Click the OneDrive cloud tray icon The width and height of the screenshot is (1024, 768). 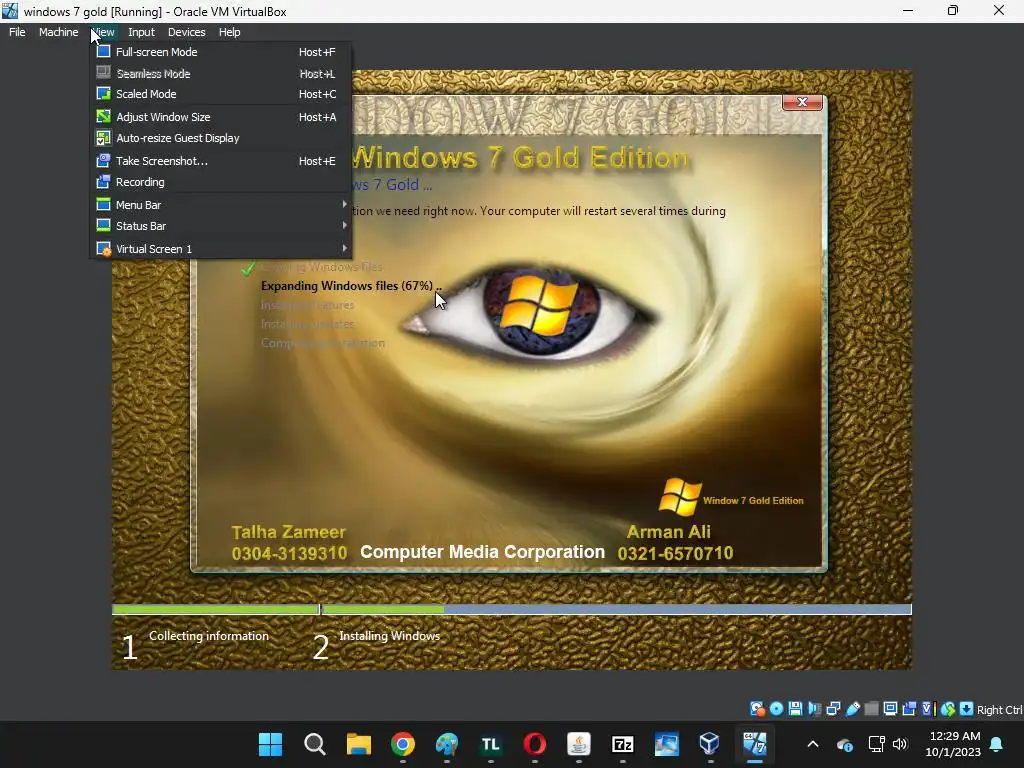(844, 744)
